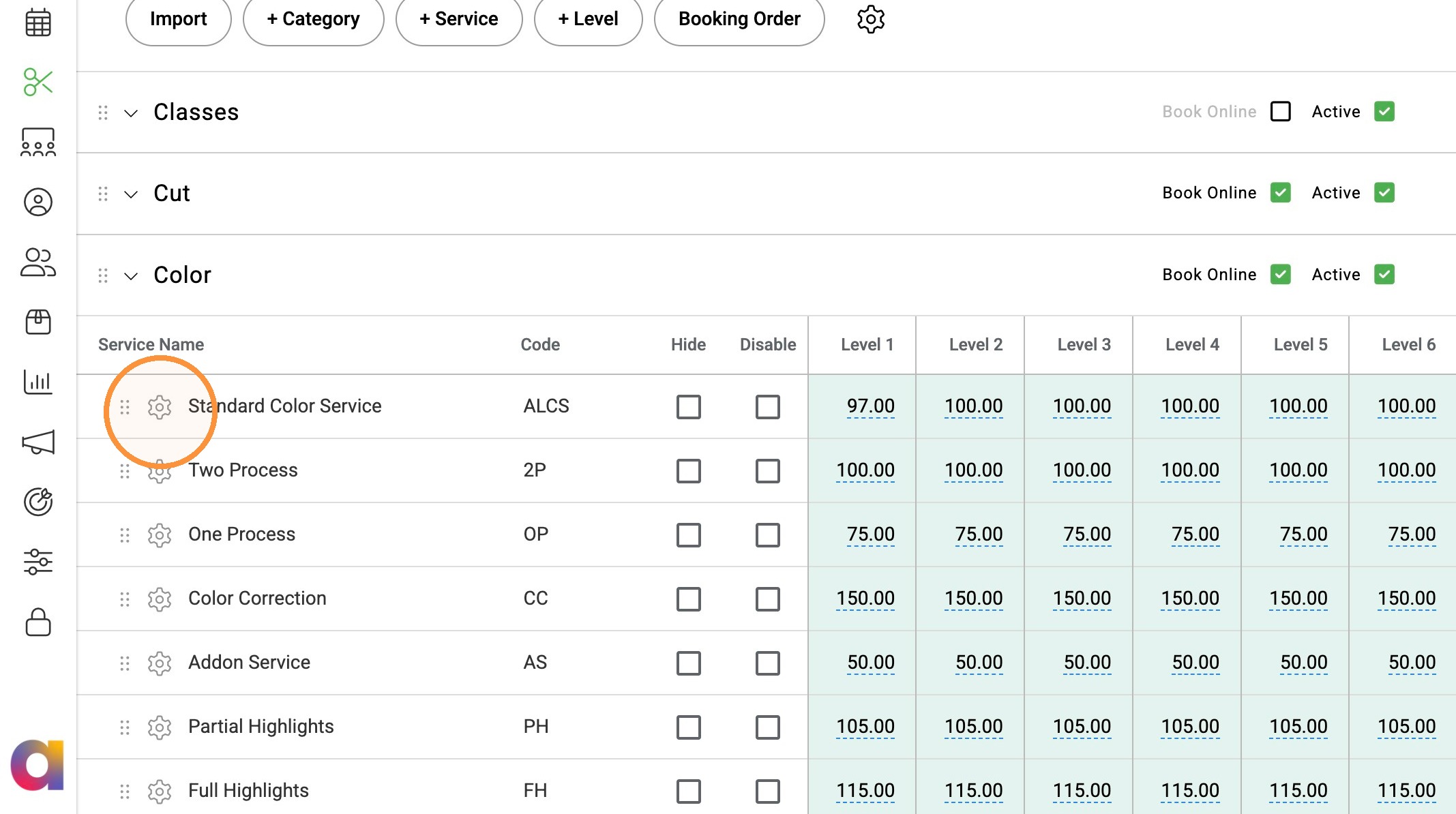Open the staff team icon

point(38,262)
